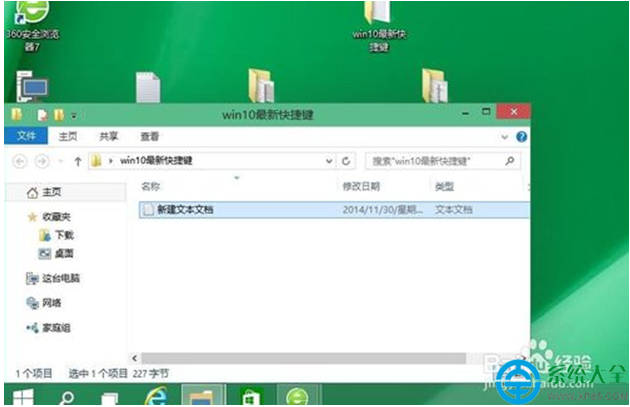This screenshot has width=630, height=407.
Task: Click the forward navigation arrow
Action: pyautogui.click(x=42, y=162)
